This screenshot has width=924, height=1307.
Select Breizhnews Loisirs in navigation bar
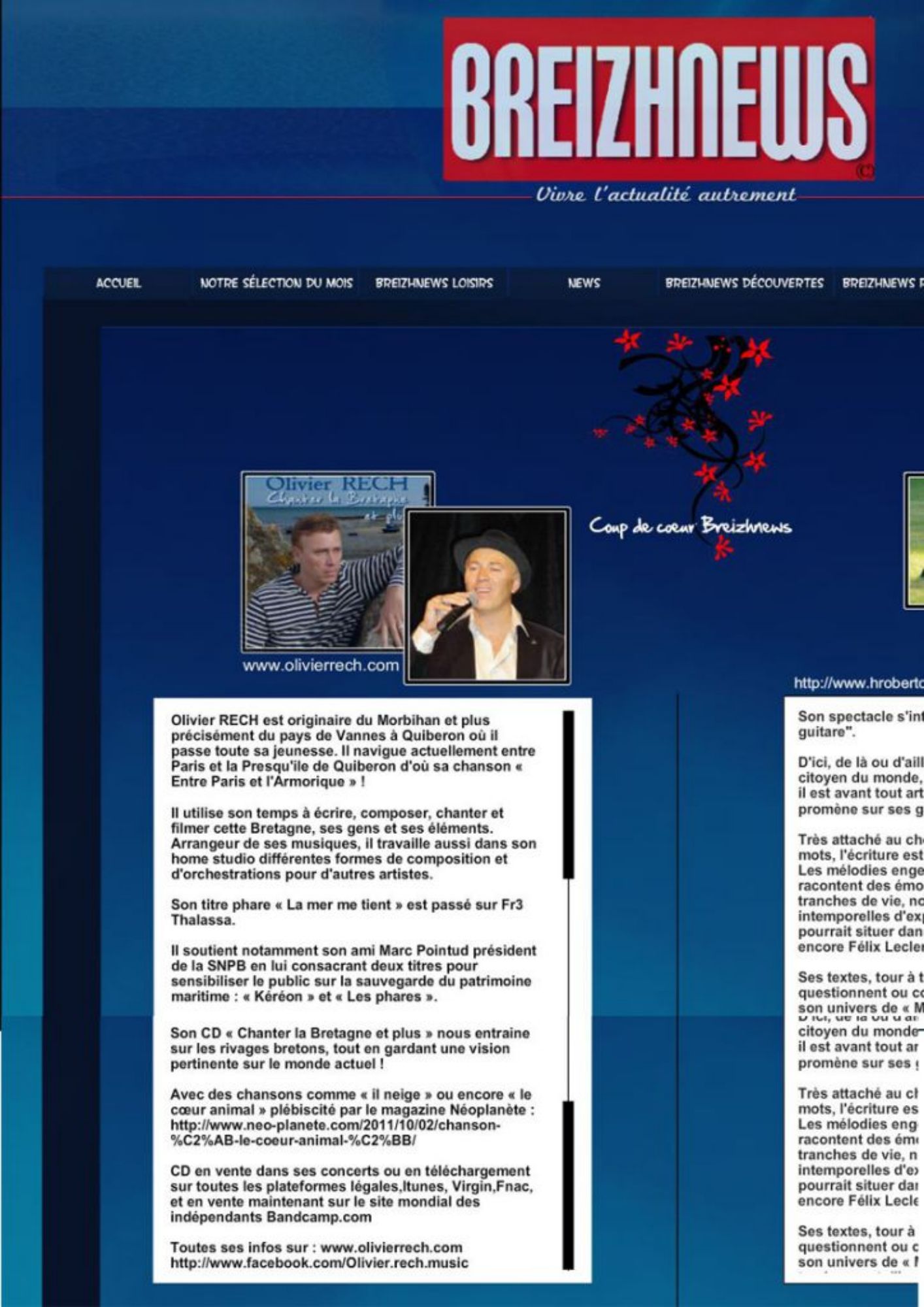tap(434, 283)
